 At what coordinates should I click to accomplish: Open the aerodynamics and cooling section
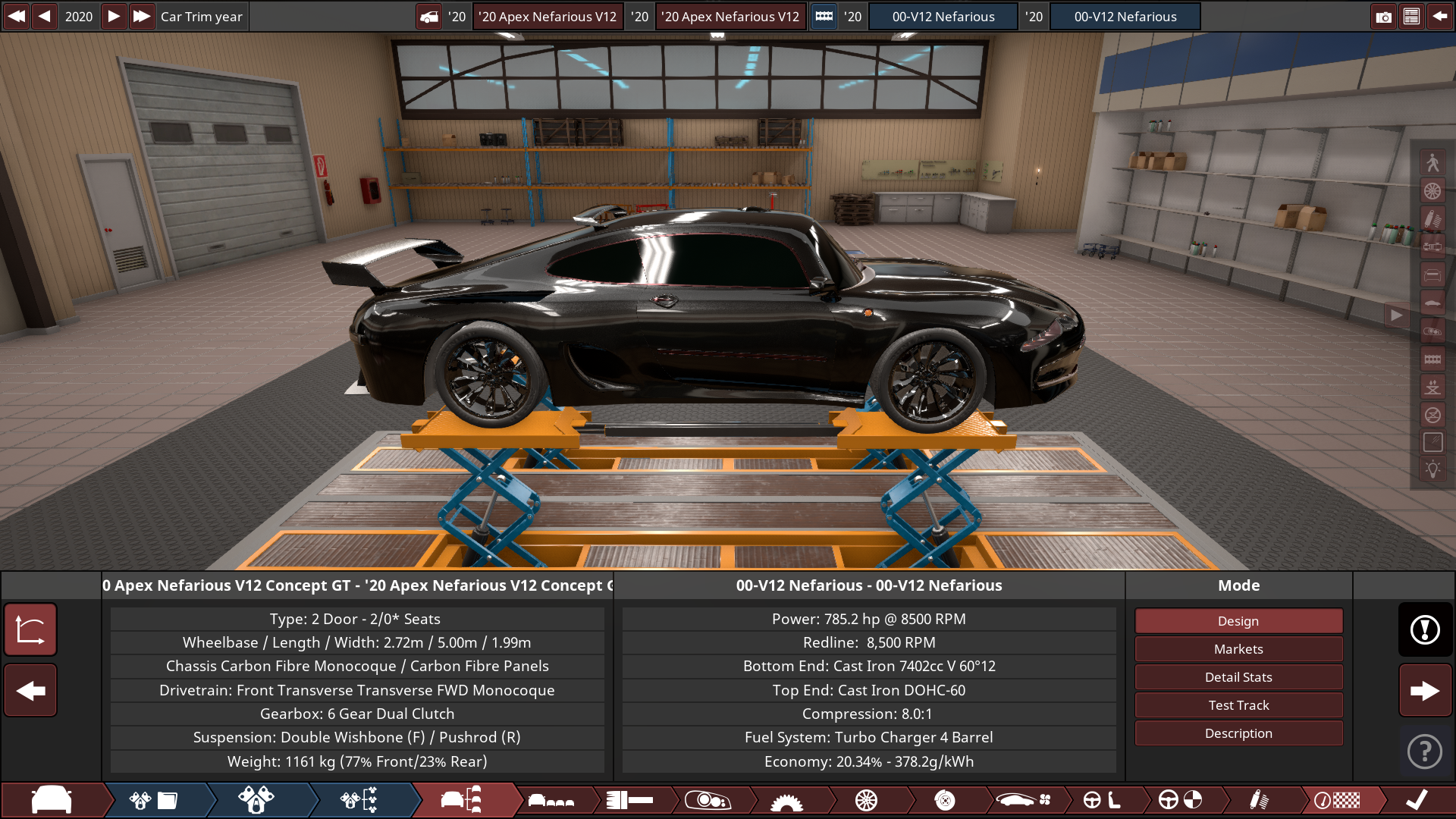point(1024,800)
